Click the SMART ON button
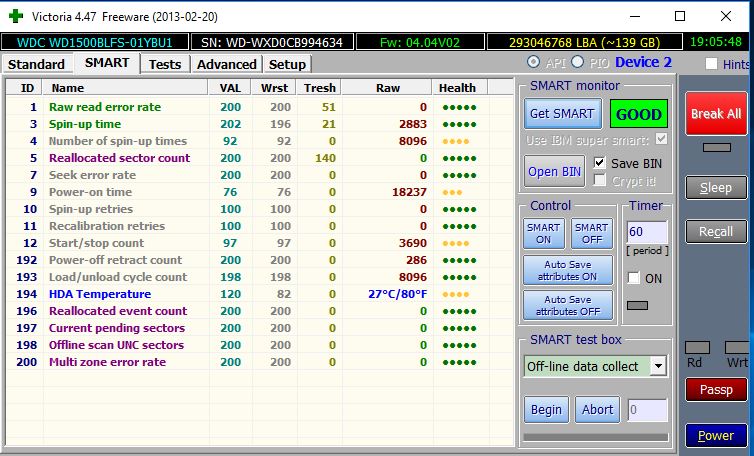 click(x=543, y=233)
